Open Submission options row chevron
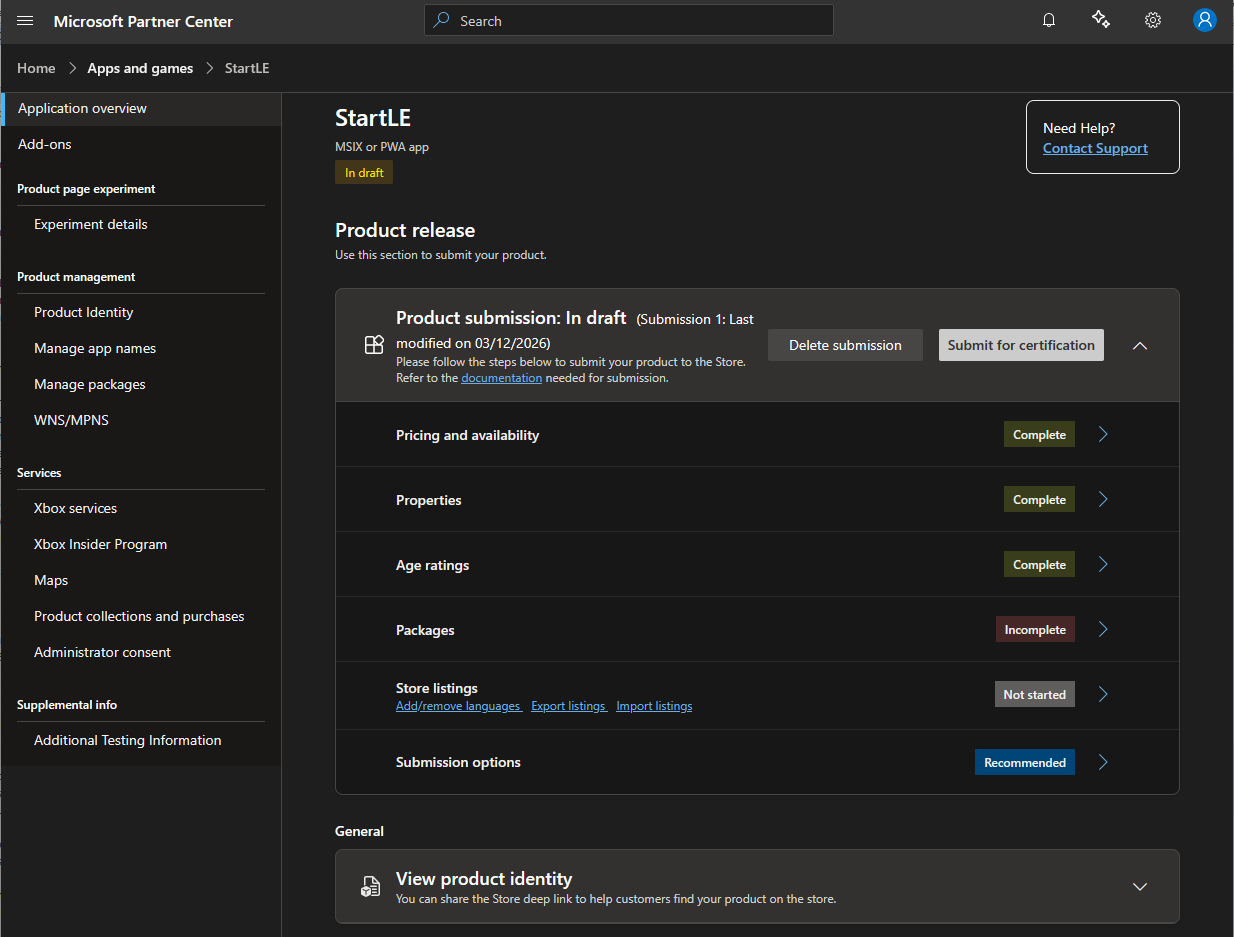Viewport: 1234px width, 937px height. pyautogui.click(x=1103, y=762)
